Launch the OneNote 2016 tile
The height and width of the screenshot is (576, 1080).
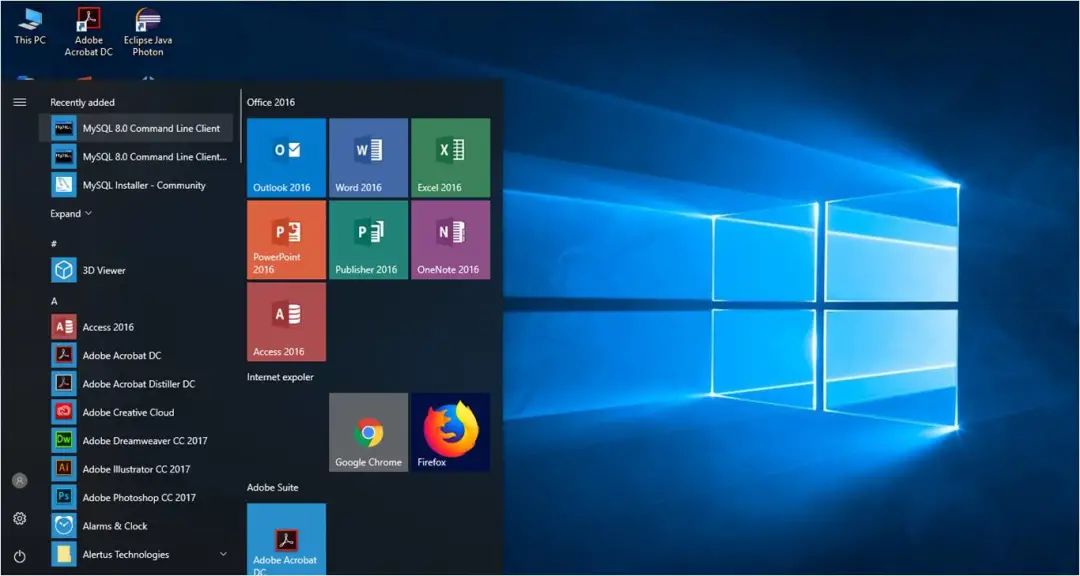click(450, 240)
